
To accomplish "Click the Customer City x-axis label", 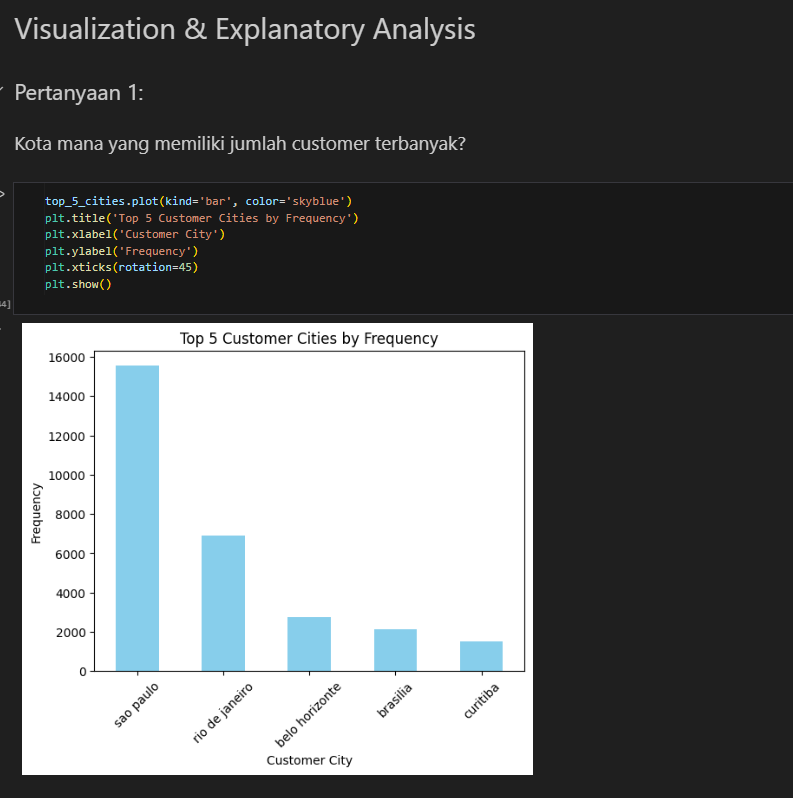I will [309, 760].
